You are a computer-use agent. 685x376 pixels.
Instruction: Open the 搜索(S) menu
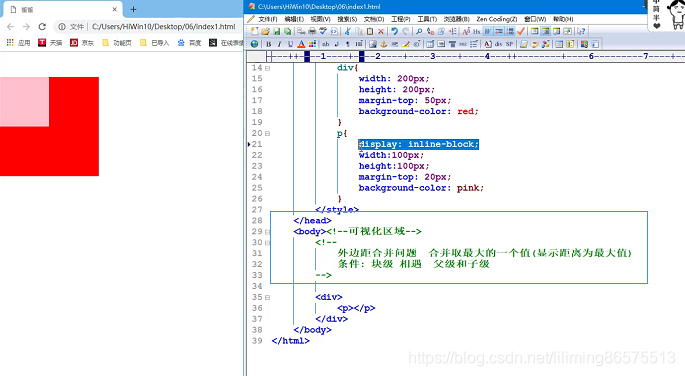(x=347, y=19)
